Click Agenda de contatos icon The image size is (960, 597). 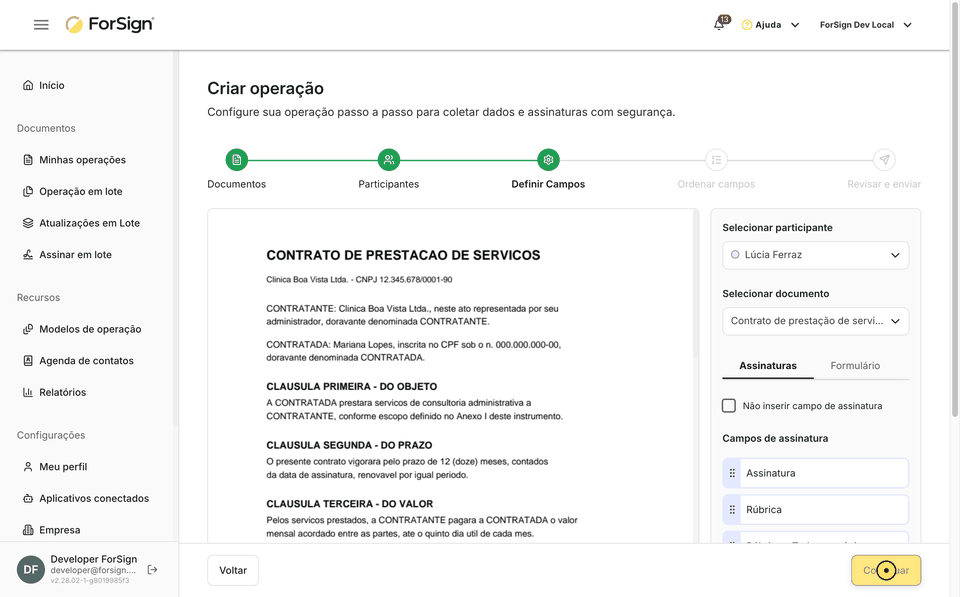(x=28, y=361)
